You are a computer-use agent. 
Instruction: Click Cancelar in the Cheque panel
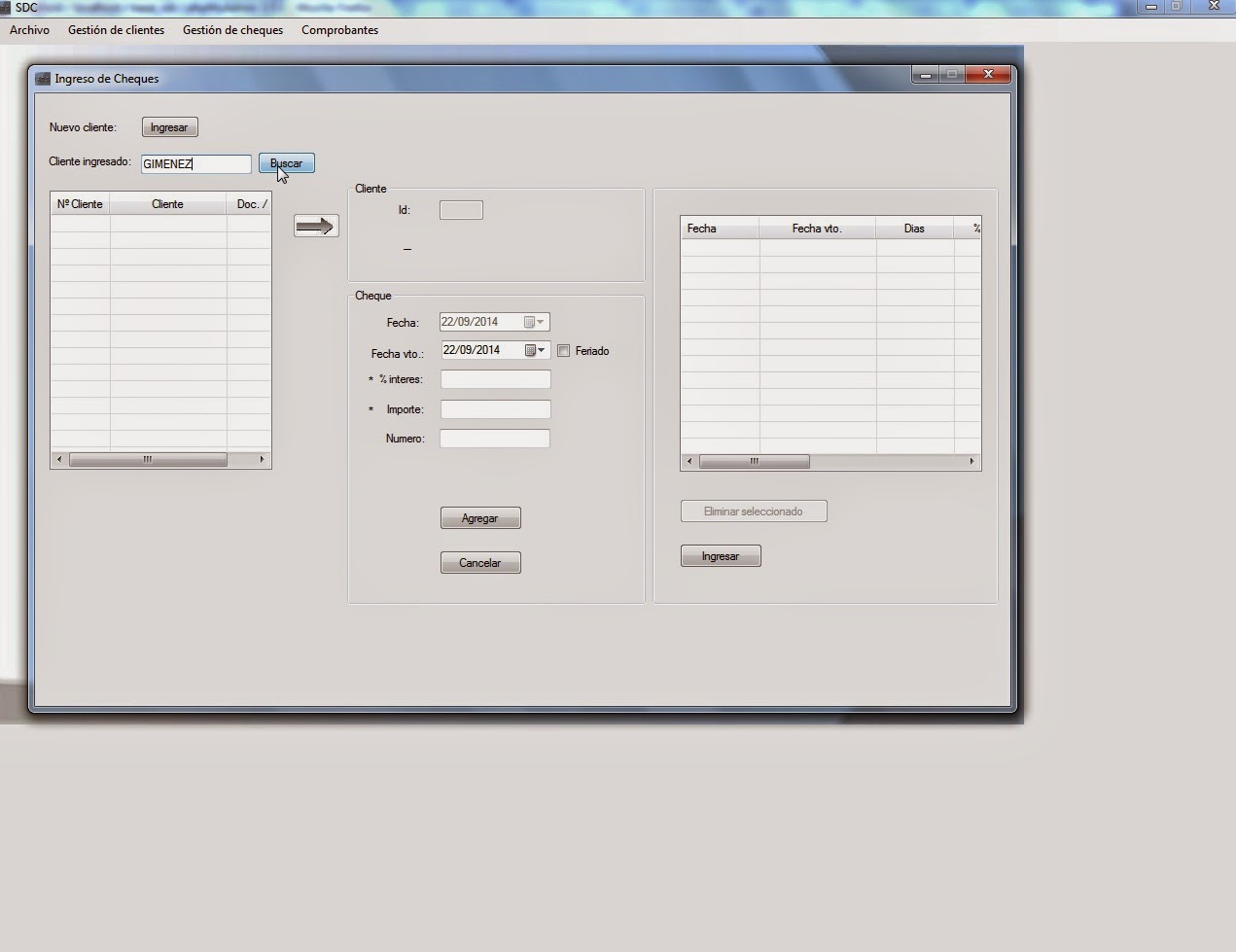point(480,563)
